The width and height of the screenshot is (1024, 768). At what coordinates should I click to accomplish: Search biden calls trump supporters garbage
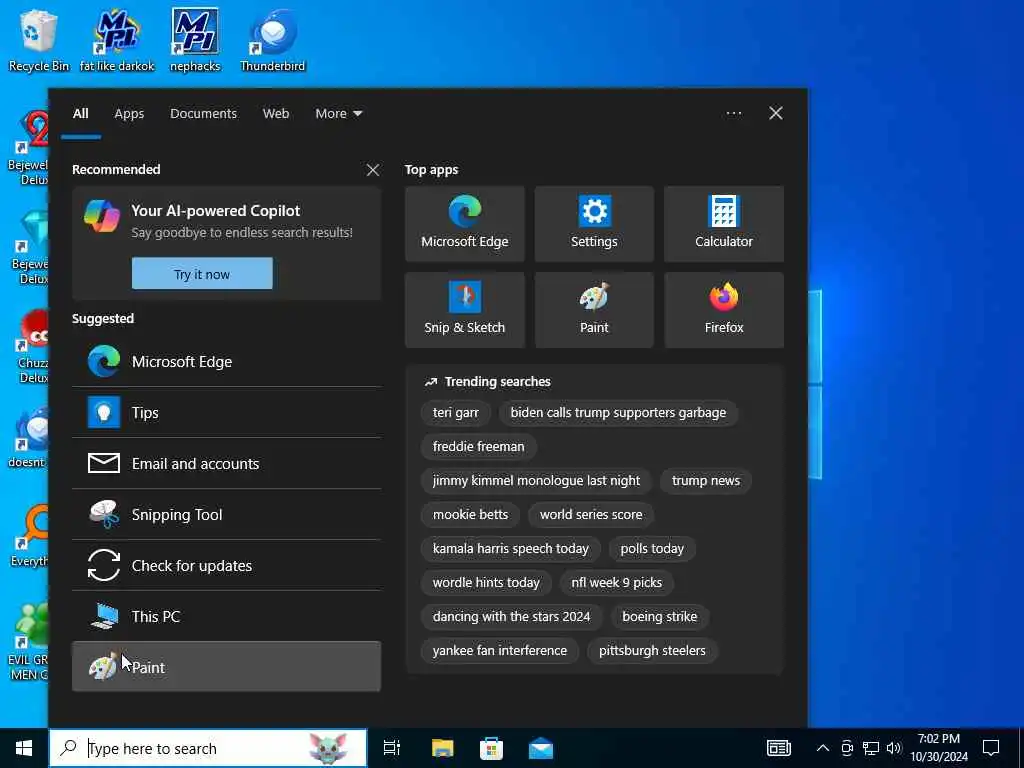click(x=618, y=413)
